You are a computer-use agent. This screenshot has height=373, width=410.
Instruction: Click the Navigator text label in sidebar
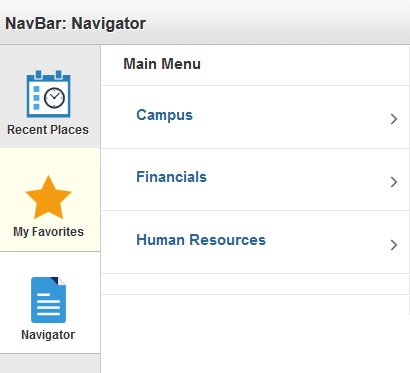pyautogui.click(x=48, y=335)
